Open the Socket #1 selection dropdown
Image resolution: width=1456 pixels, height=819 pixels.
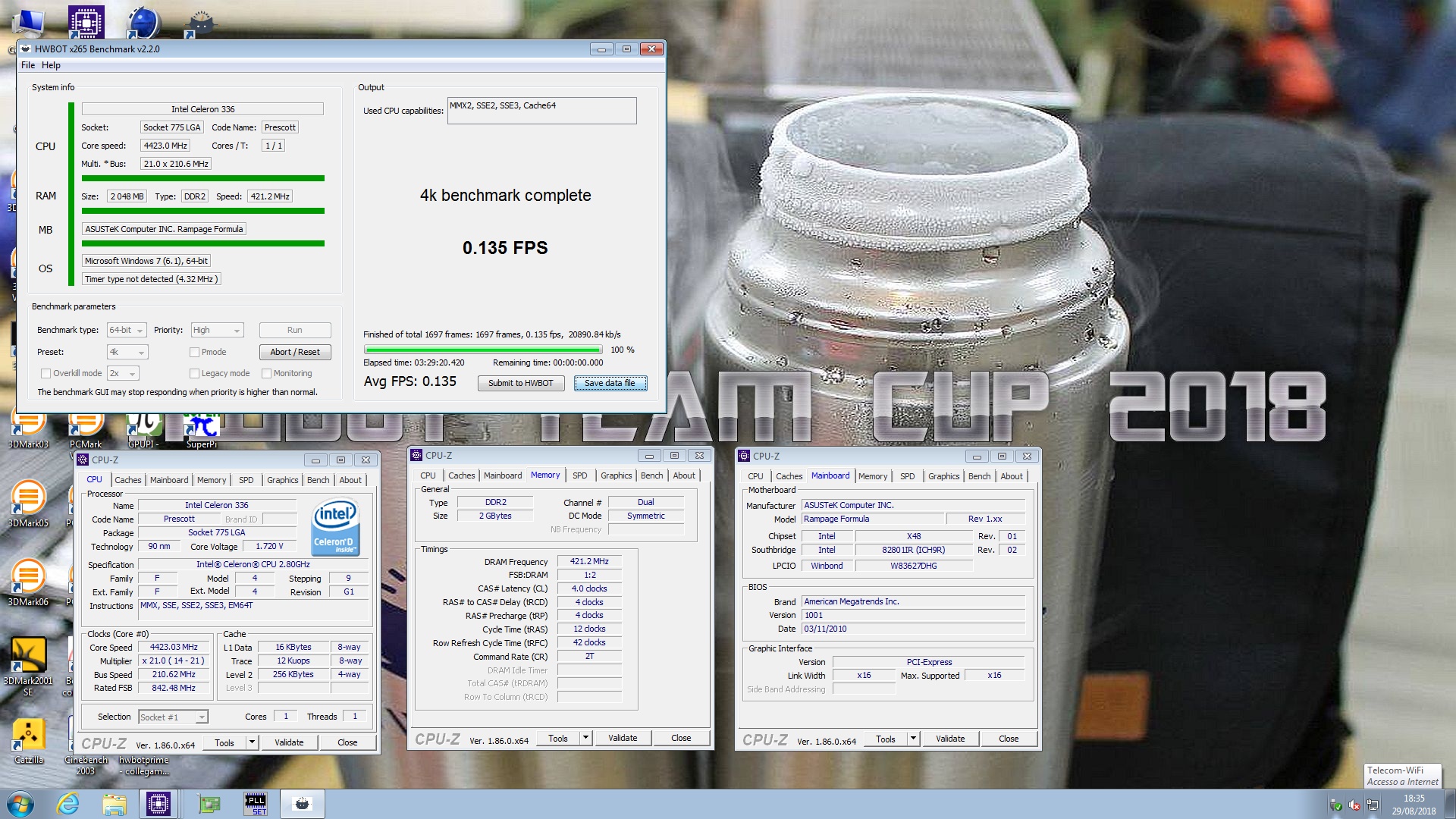pyautogui.click(x=174, y=717)
